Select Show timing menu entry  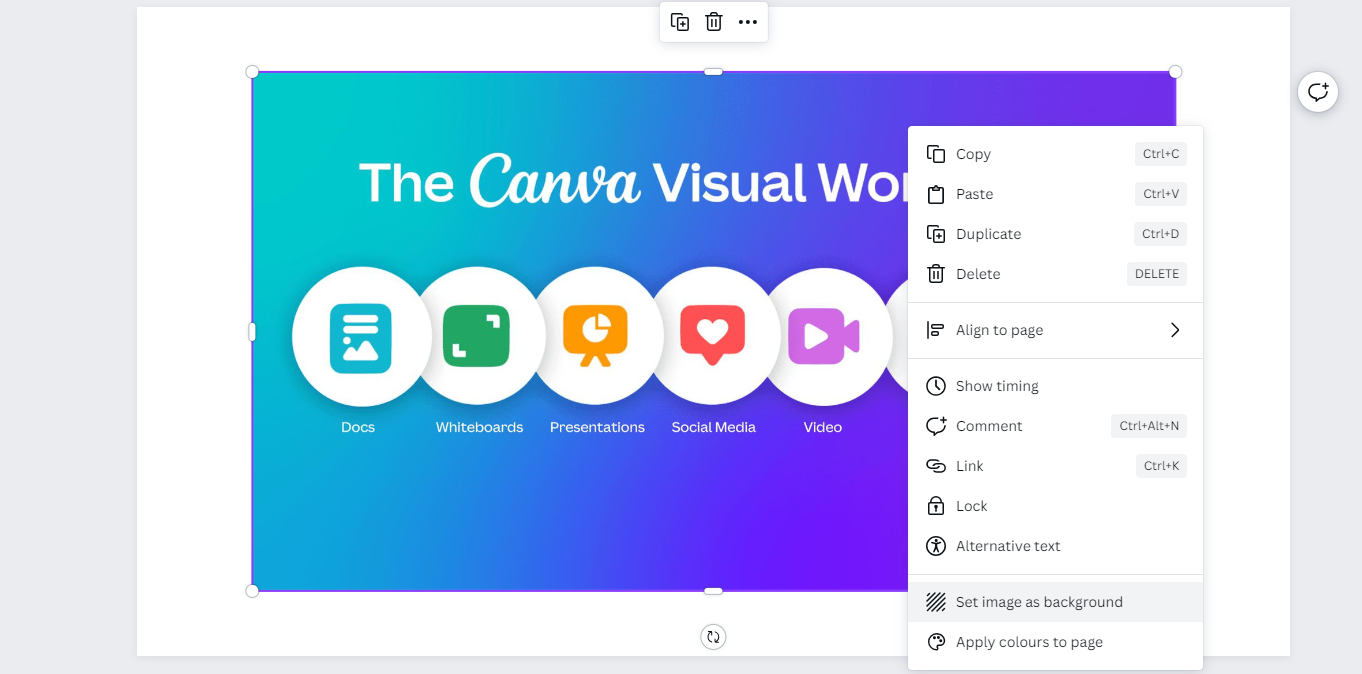pyautogui.click(x=1055, y=386)
